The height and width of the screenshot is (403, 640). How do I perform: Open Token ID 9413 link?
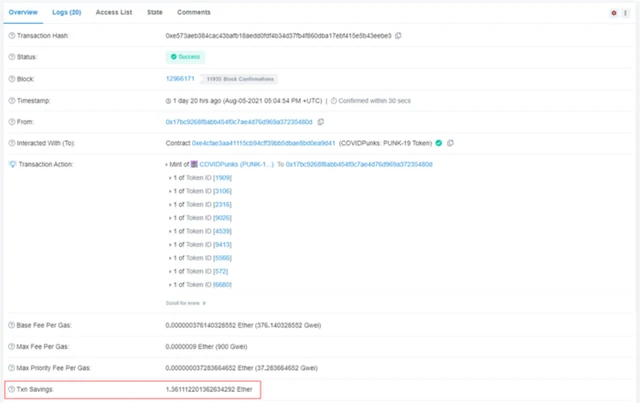pos(222,245)
